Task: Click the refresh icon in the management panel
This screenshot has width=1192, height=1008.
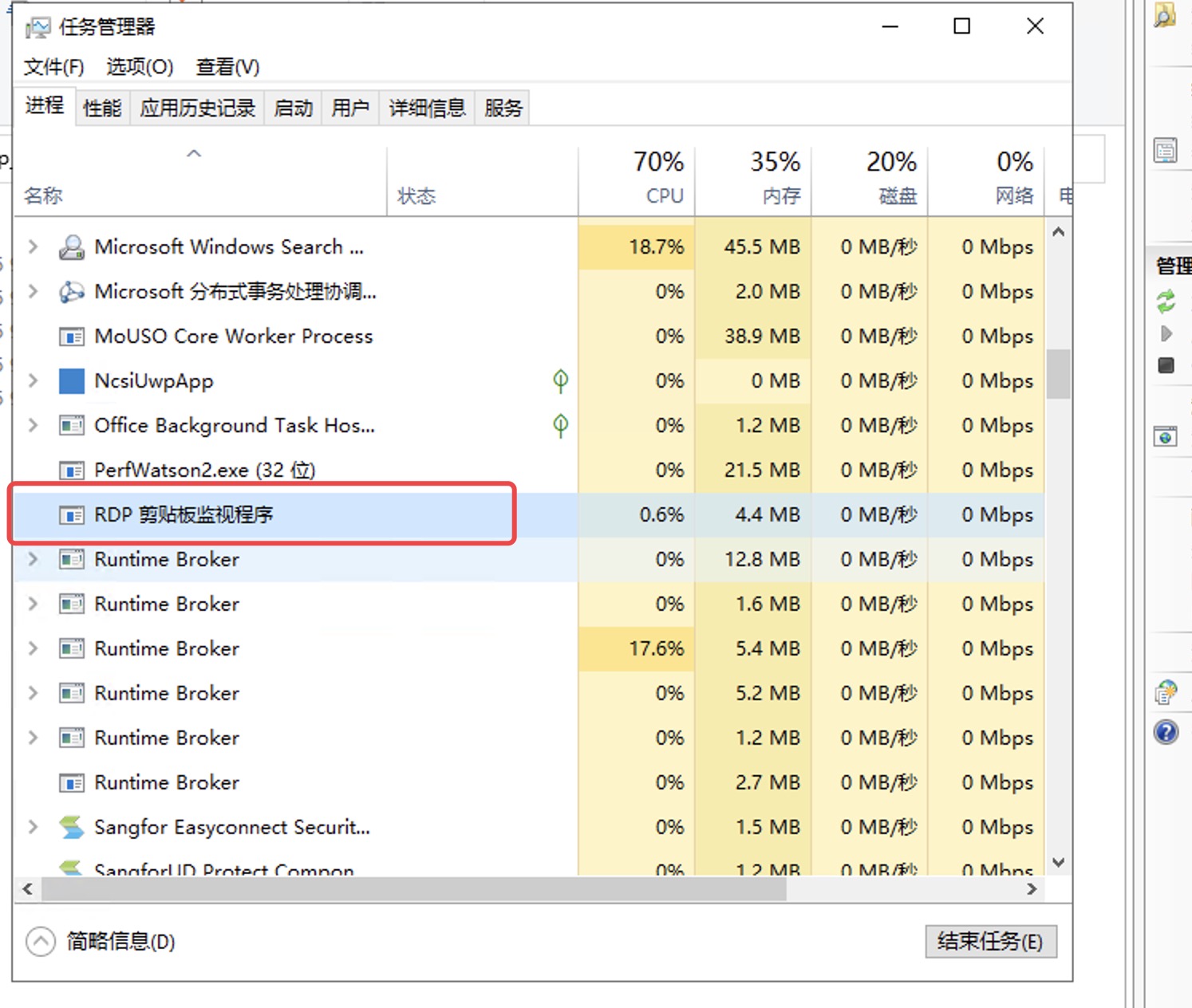Action: pos(1166,303)
